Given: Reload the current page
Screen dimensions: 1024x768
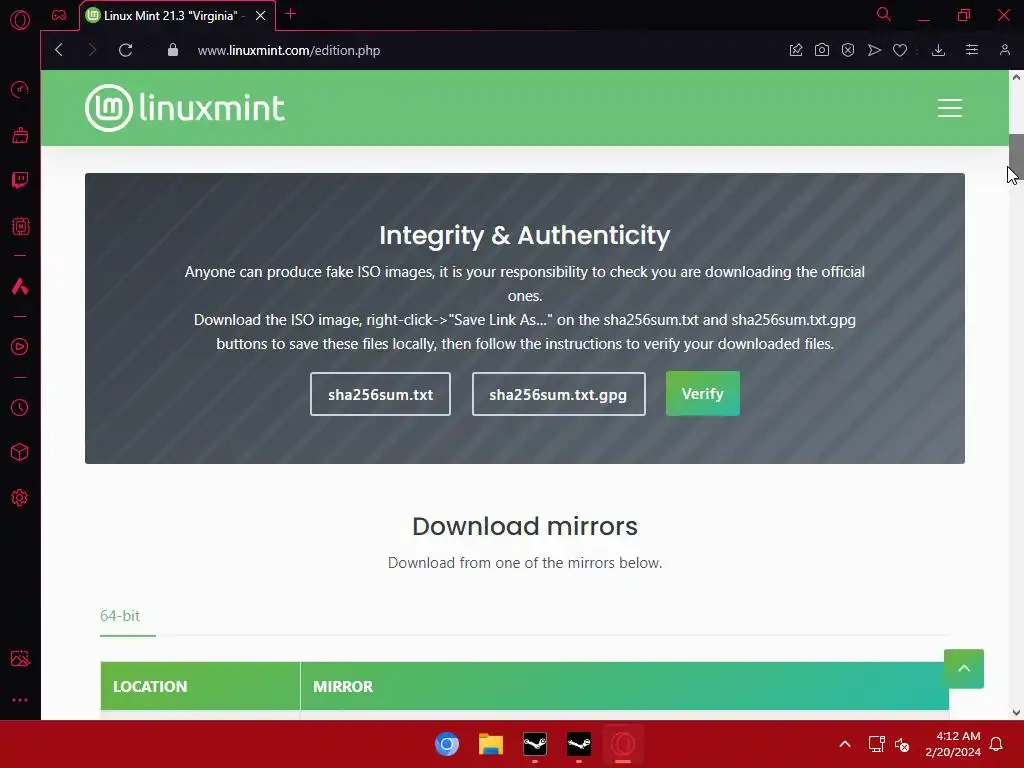Looking at the screenshot, I should 125,50.
